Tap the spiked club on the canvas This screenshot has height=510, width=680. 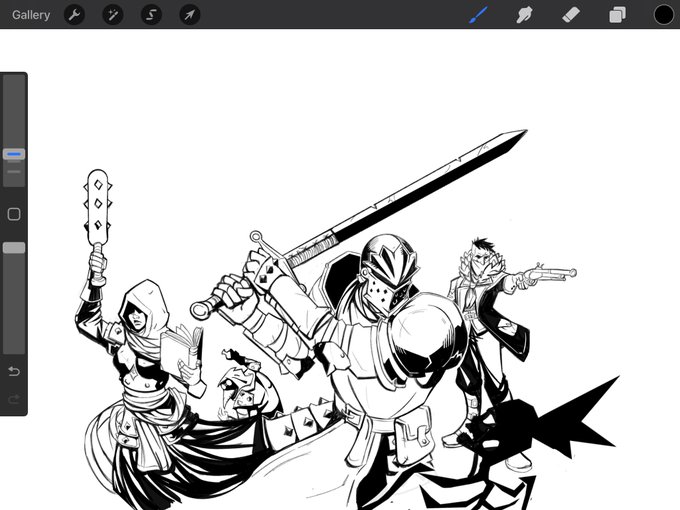tap(98, 208)
